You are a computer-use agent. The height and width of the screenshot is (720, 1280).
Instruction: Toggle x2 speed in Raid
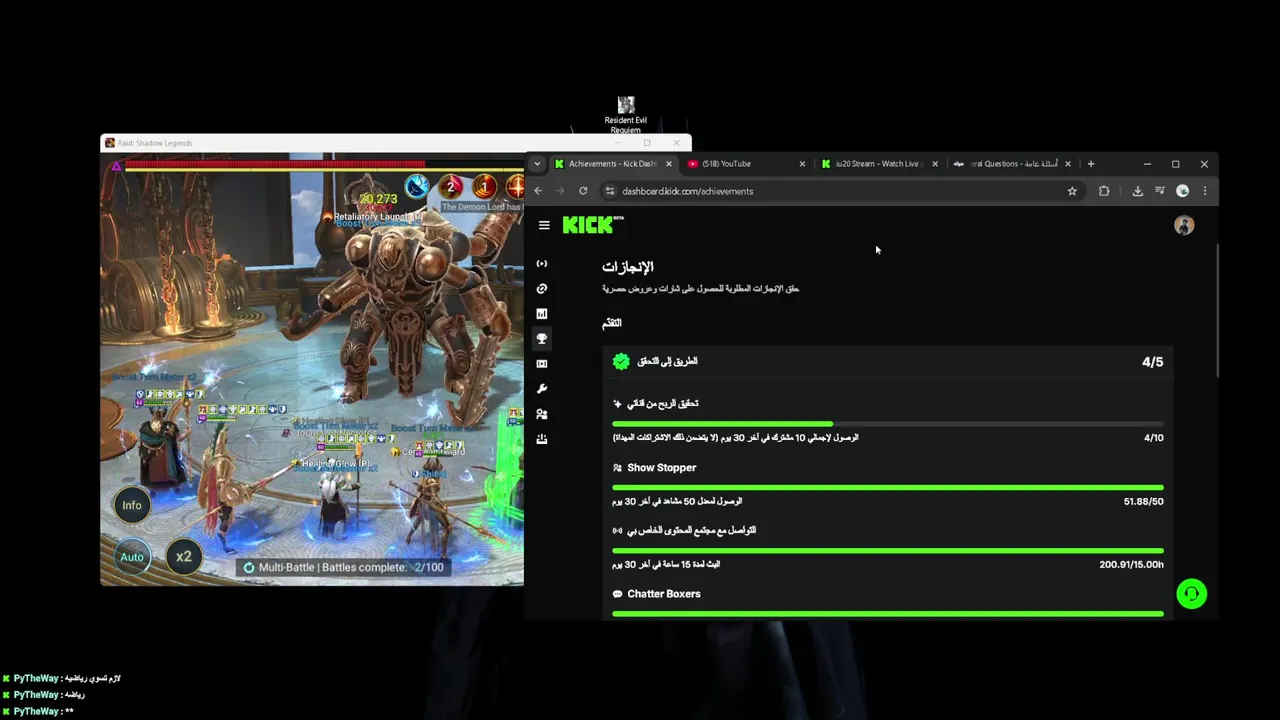tap(184, 557)
